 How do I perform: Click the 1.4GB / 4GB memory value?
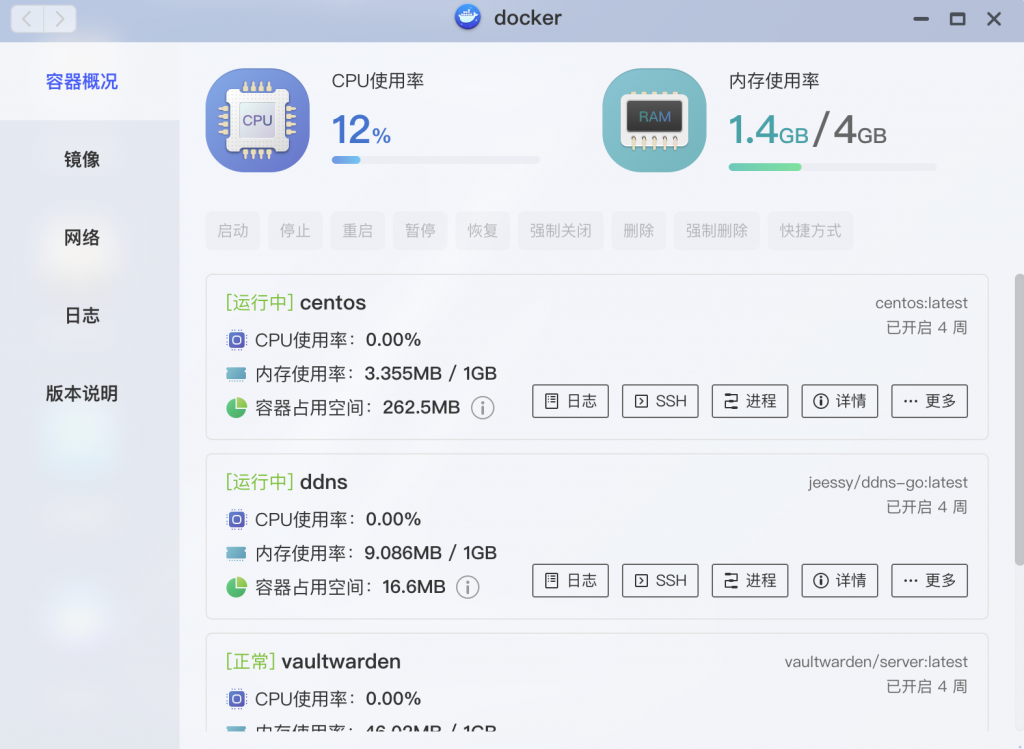click(807, 129)
